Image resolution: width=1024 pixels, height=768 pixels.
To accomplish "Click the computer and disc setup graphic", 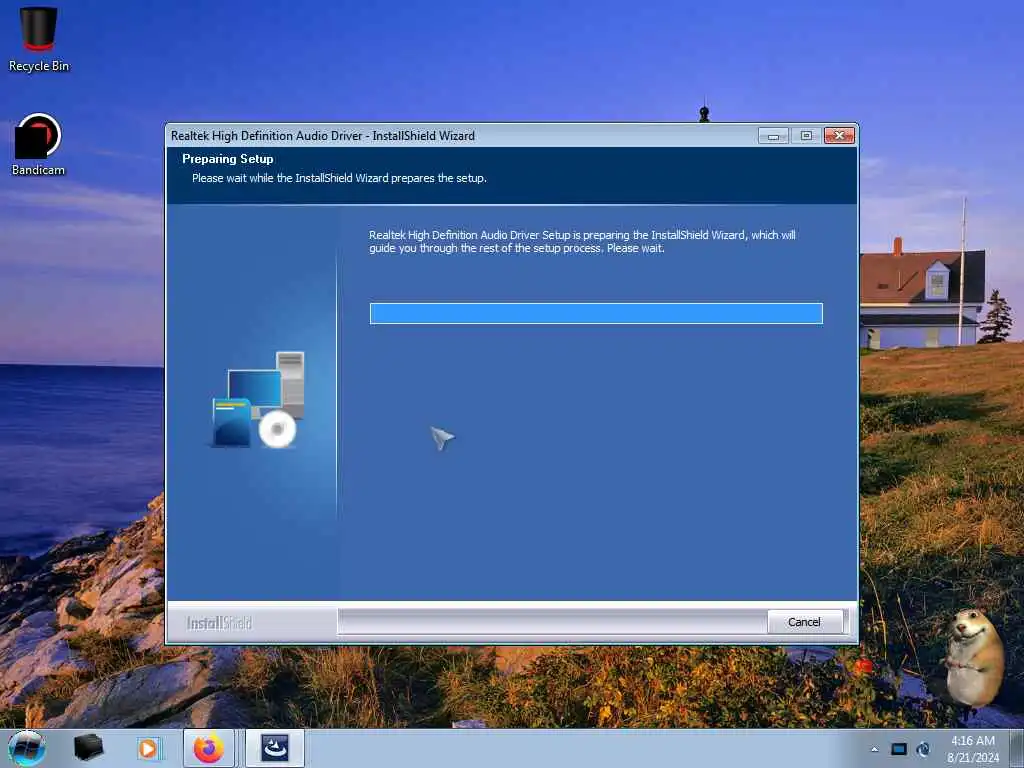I will click(258, 400).
